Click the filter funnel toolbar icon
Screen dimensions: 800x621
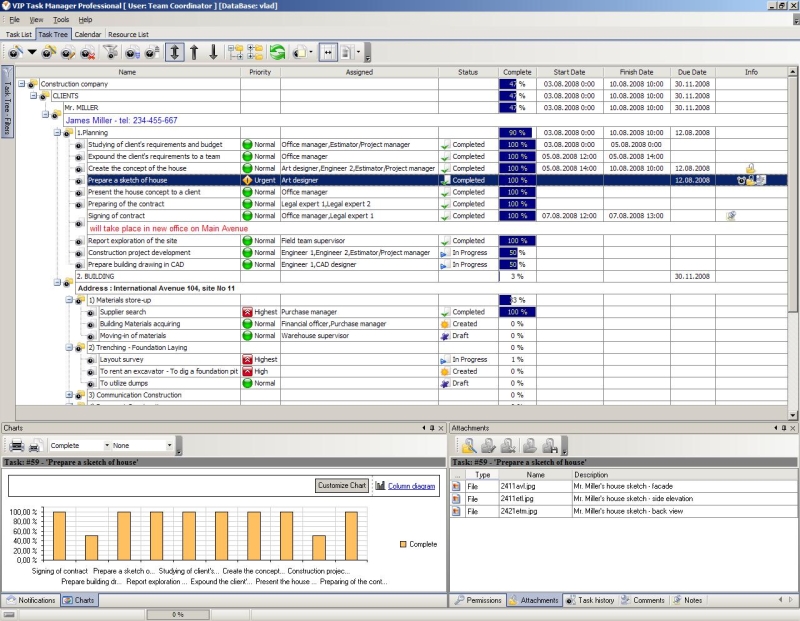coord(111,52)
